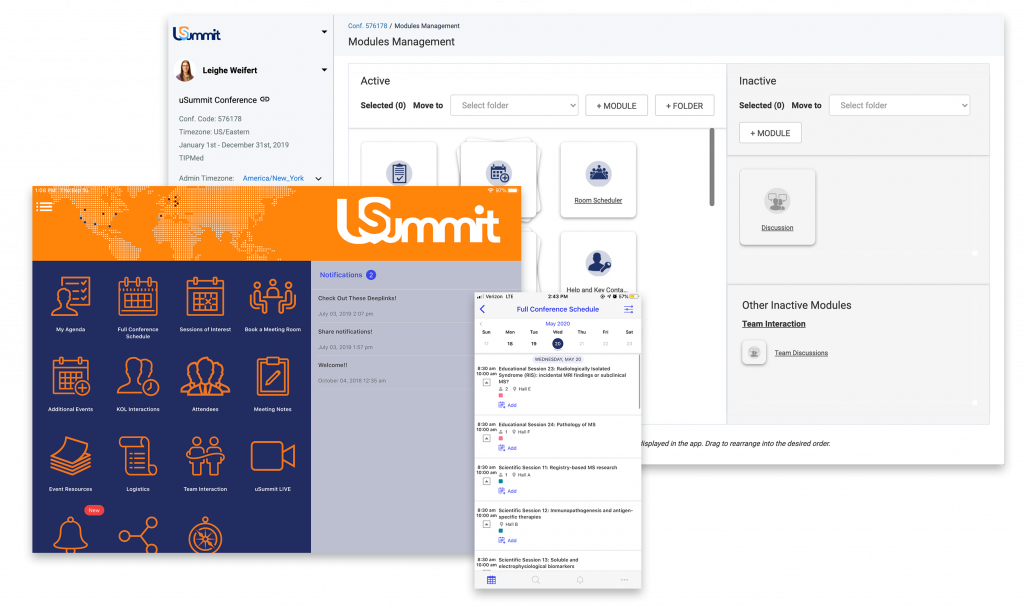Click the clipboard module card in Active
Image resolution: width=1024 pixels, height=612 pixels.
click(x=399, y=165)
